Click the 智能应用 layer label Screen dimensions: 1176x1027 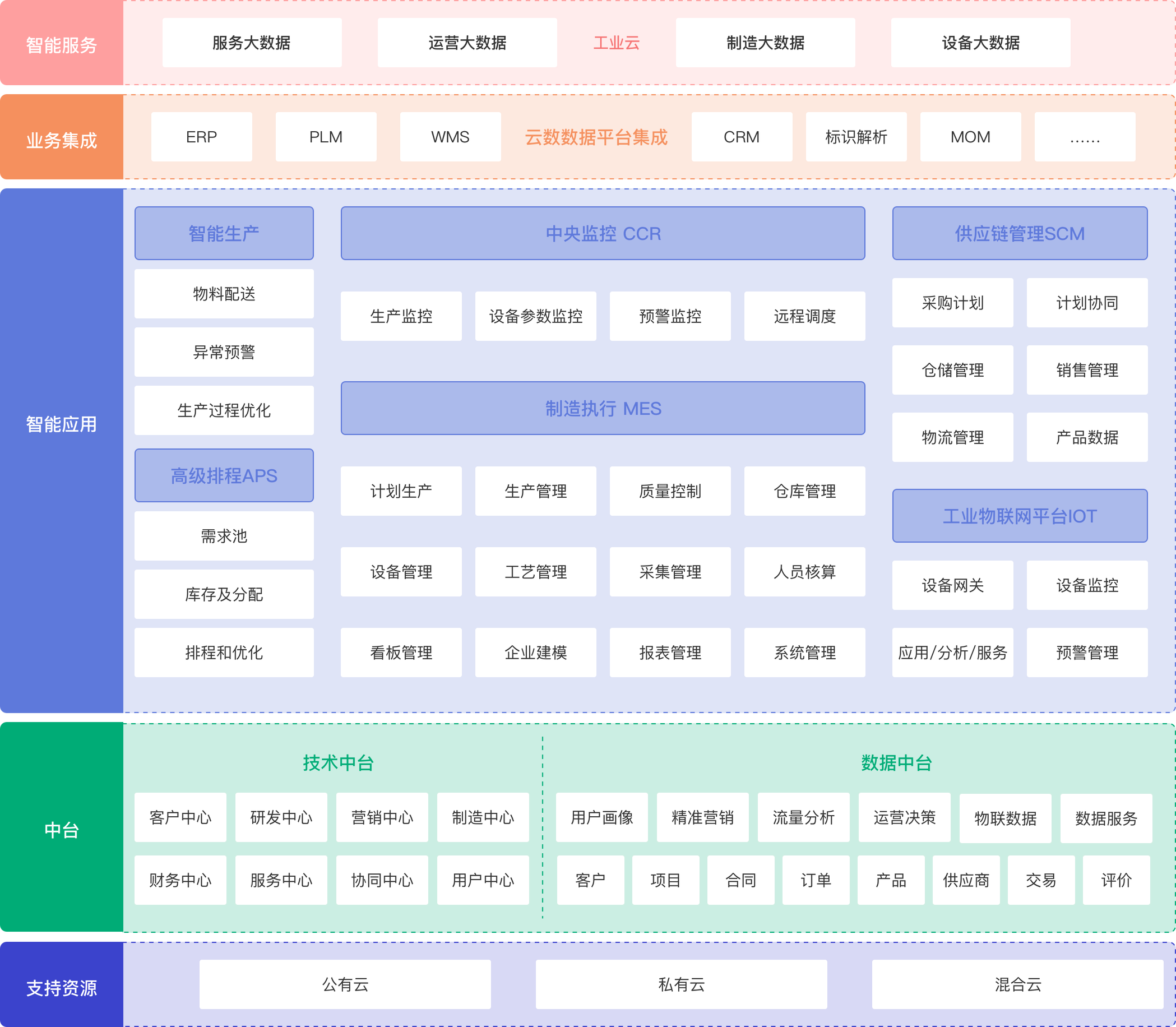click(x=61, y=424)
